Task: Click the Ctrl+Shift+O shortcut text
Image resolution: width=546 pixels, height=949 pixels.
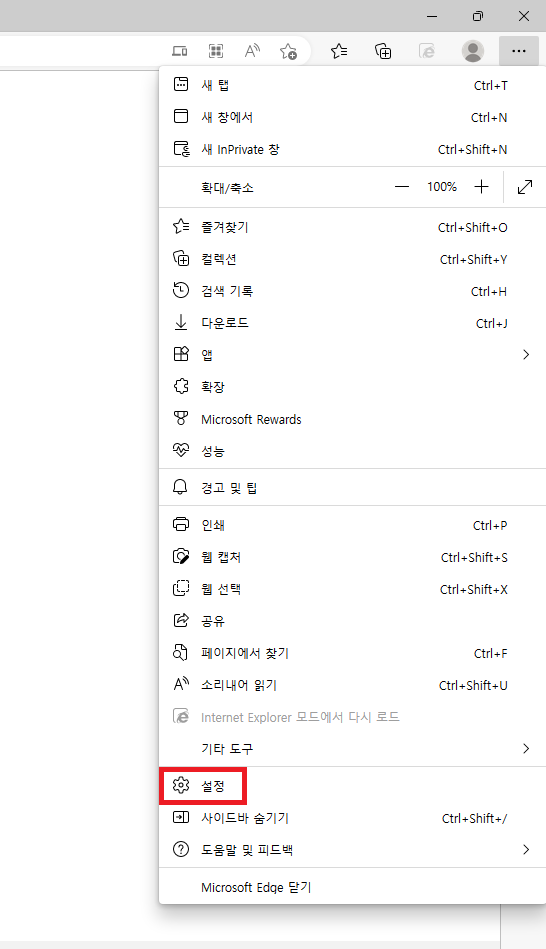Action: coord(473,228)
